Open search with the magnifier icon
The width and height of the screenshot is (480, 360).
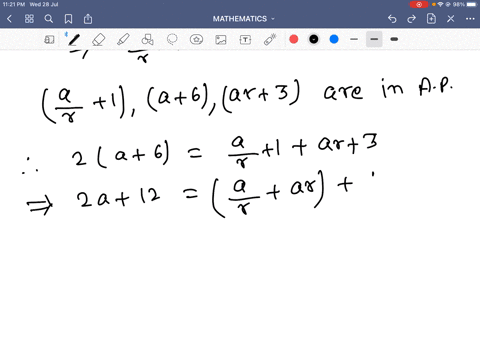coord(49,19)
